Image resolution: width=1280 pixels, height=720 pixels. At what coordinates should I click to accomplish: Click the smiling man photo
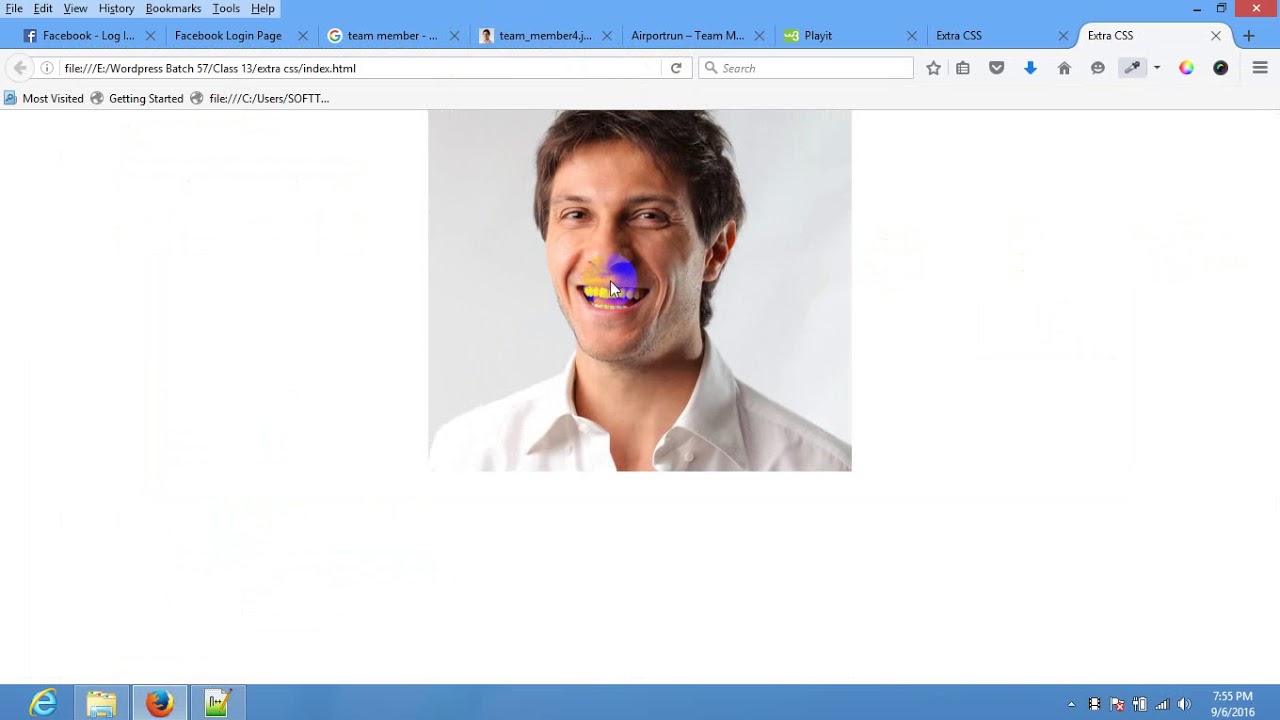640,290
